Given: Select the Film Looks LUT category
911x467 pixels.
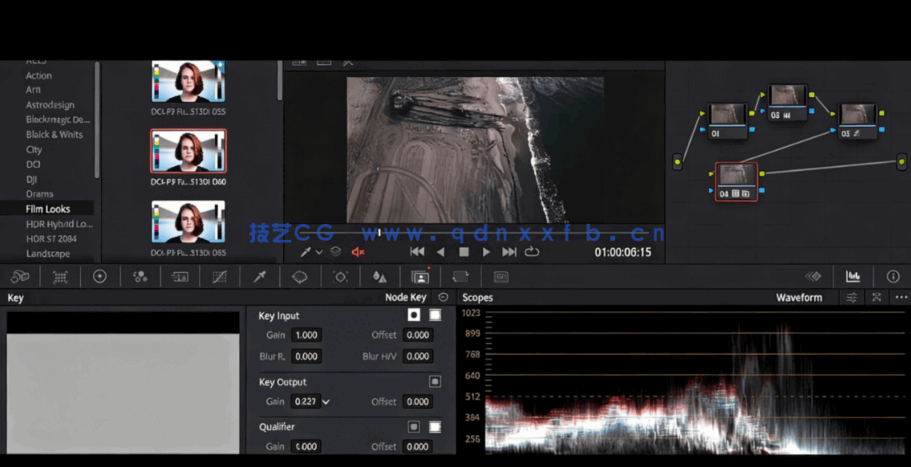Looking at the screenshot, I should click(x=48, y=209).
